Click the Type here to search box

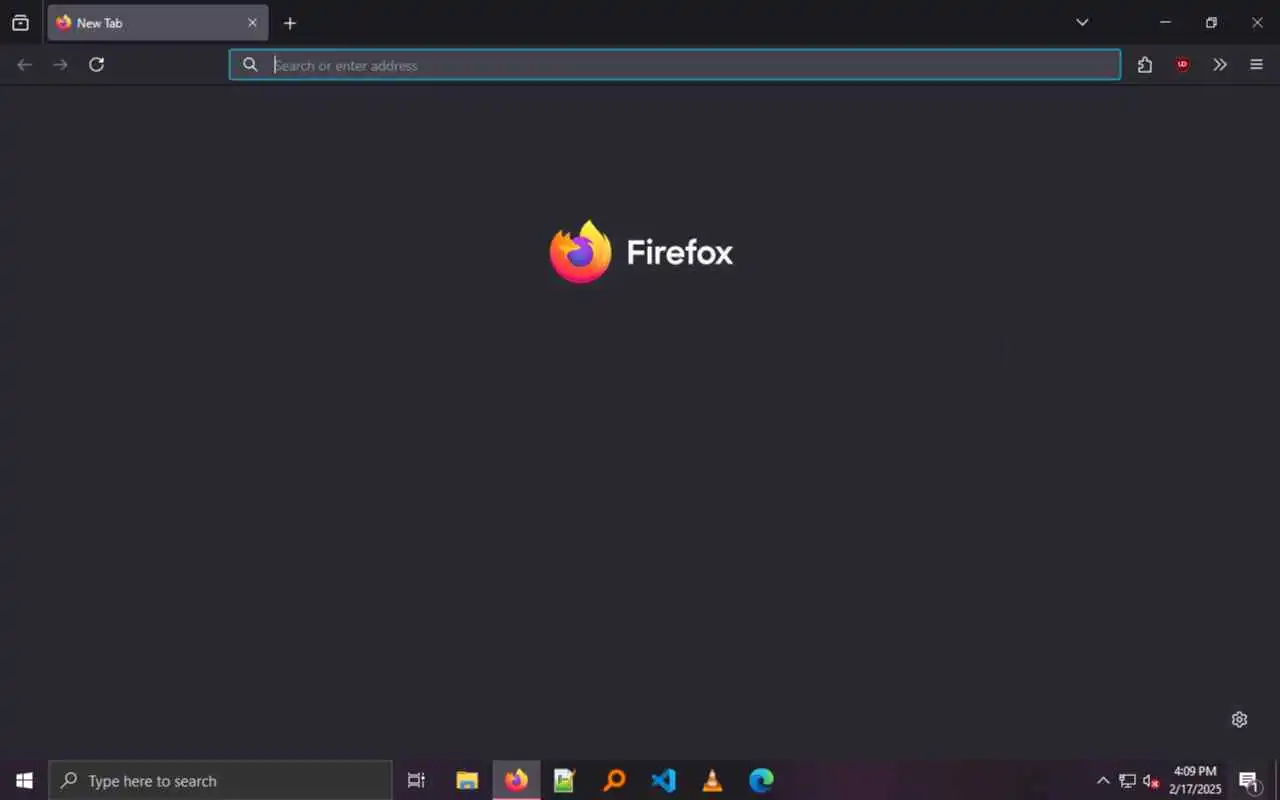click(220, 780)
